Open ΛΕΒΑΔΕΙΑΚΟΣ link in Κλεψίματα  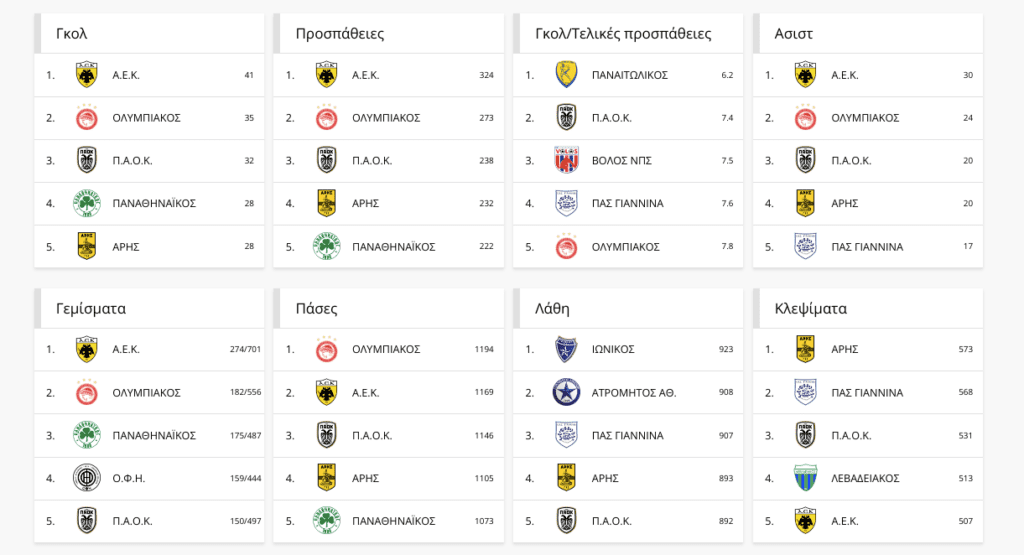click(x=865, y=478)
